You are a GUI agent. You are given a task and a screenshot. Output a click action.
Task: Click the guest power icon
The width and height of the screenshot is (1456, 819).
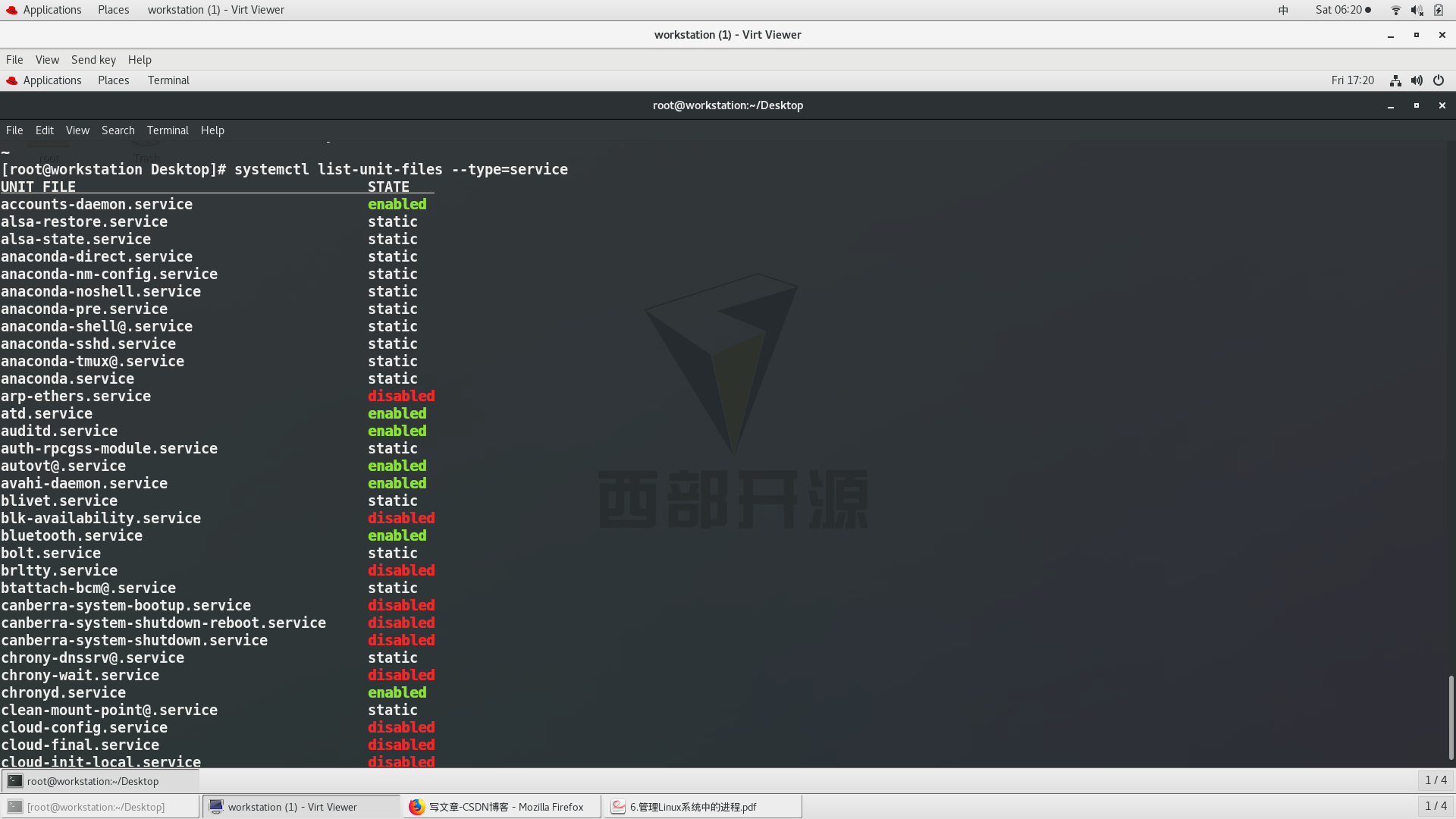point(1439,80)
